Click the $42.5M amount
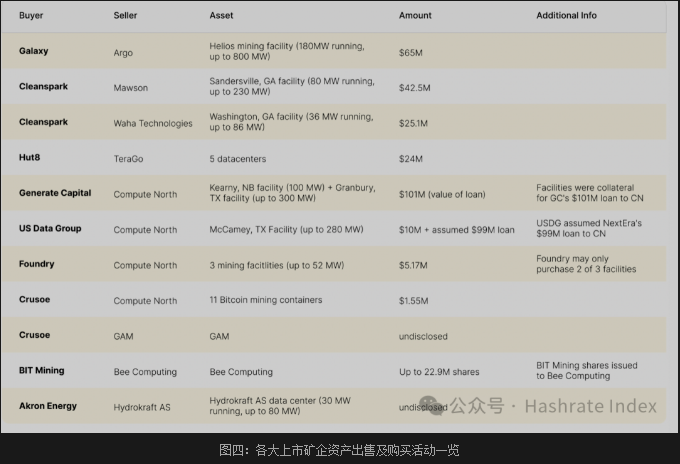This screenshot has width=680, height=464. pos(415,88)
